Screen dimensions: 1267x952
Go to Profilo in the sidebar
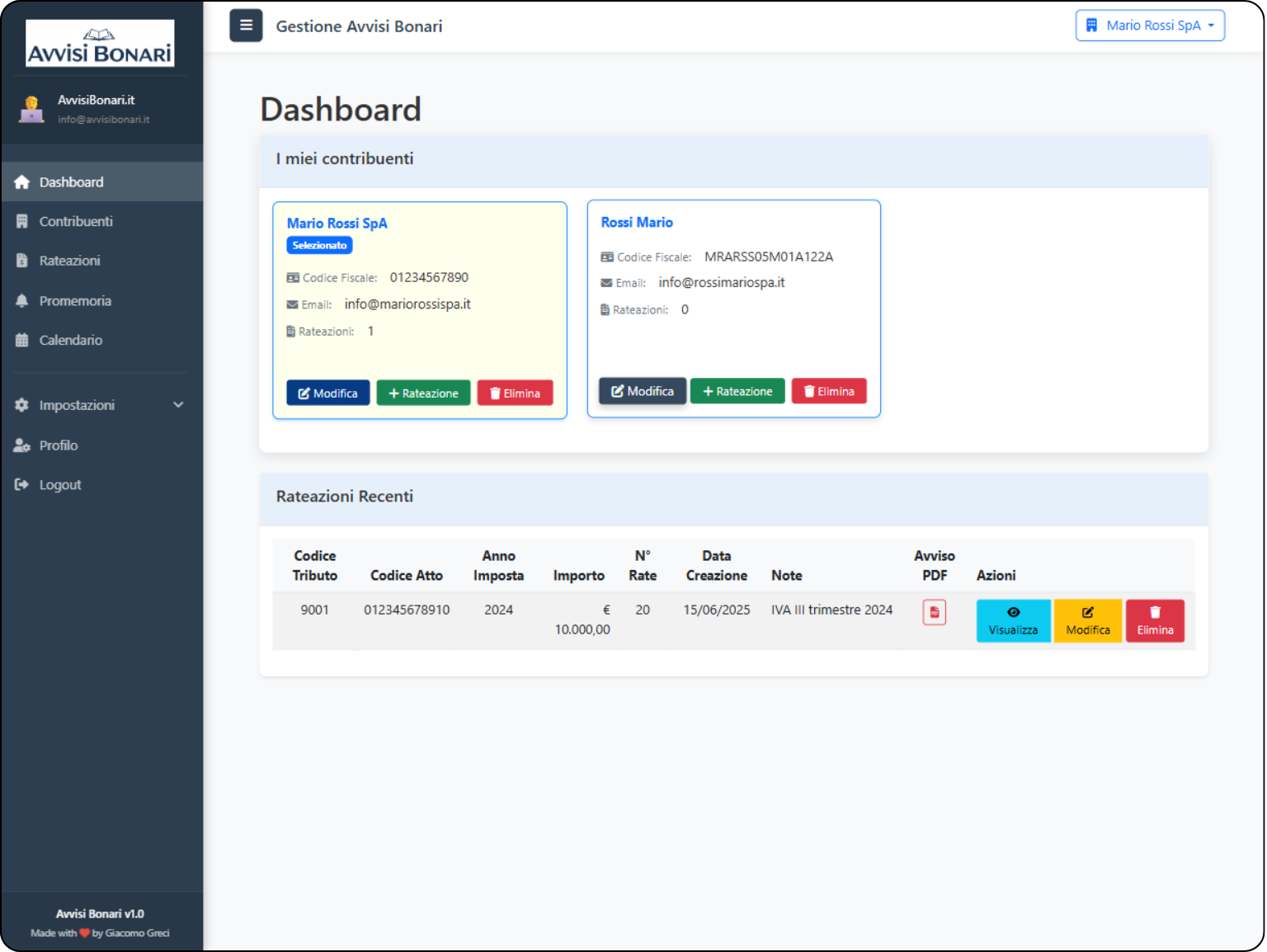point(59,445)
